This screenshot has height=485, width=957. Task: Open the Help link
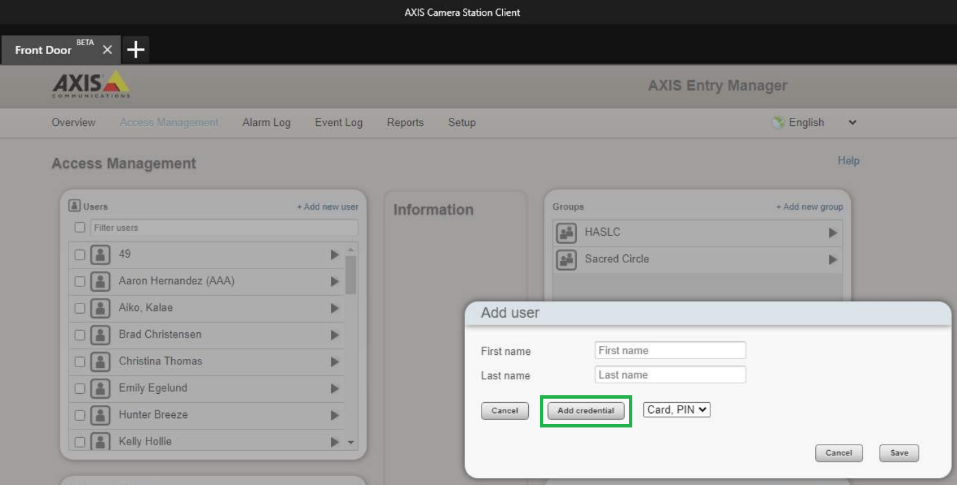point(848,160)
